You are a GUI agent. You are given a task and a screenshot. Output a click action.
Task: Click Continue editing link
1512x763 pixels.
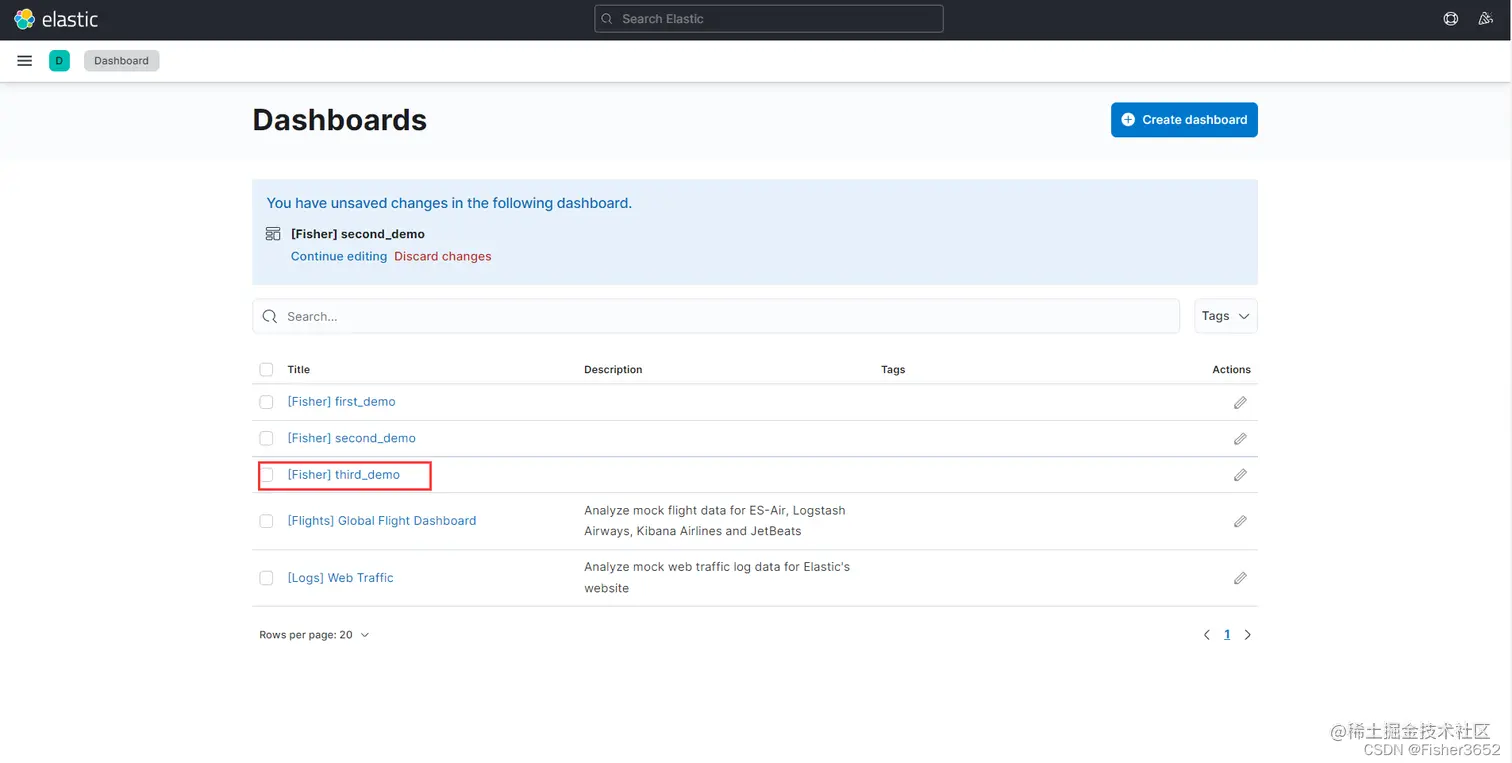pyautogui.click(x=339, y=257)
